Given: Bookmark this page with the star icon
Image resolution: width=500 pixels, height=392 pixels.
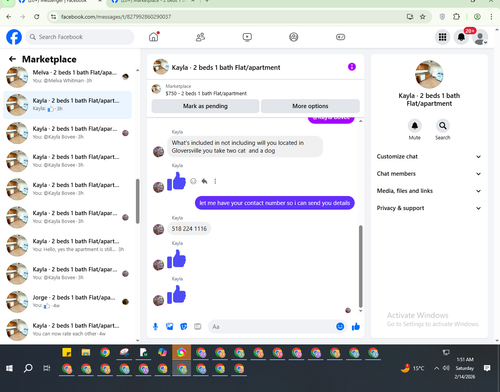Looking at the screenshot, I should click(423, 17).
